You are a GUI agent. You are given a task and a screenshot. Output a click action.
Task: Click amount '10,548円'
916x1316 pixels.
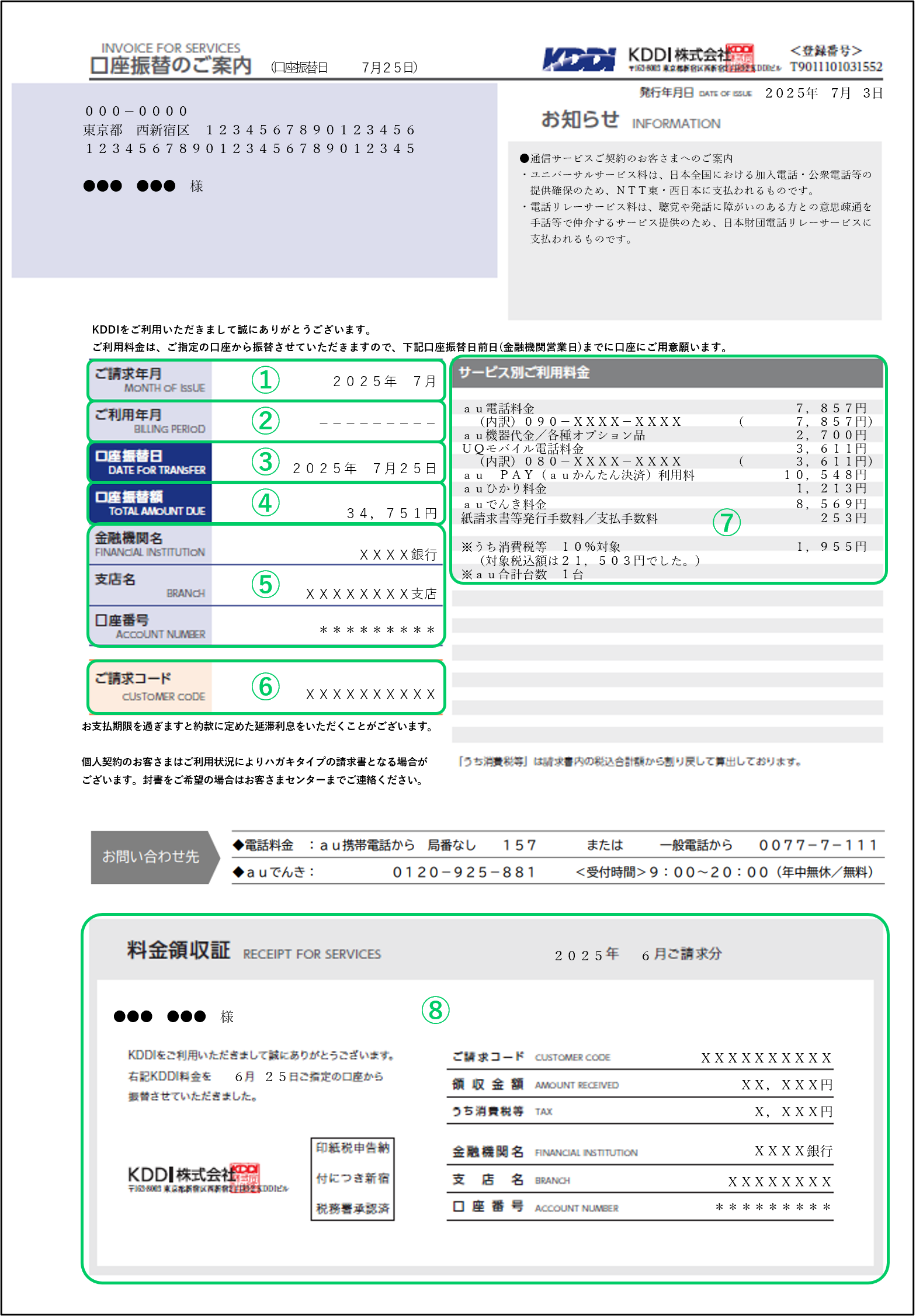[825, 475]
